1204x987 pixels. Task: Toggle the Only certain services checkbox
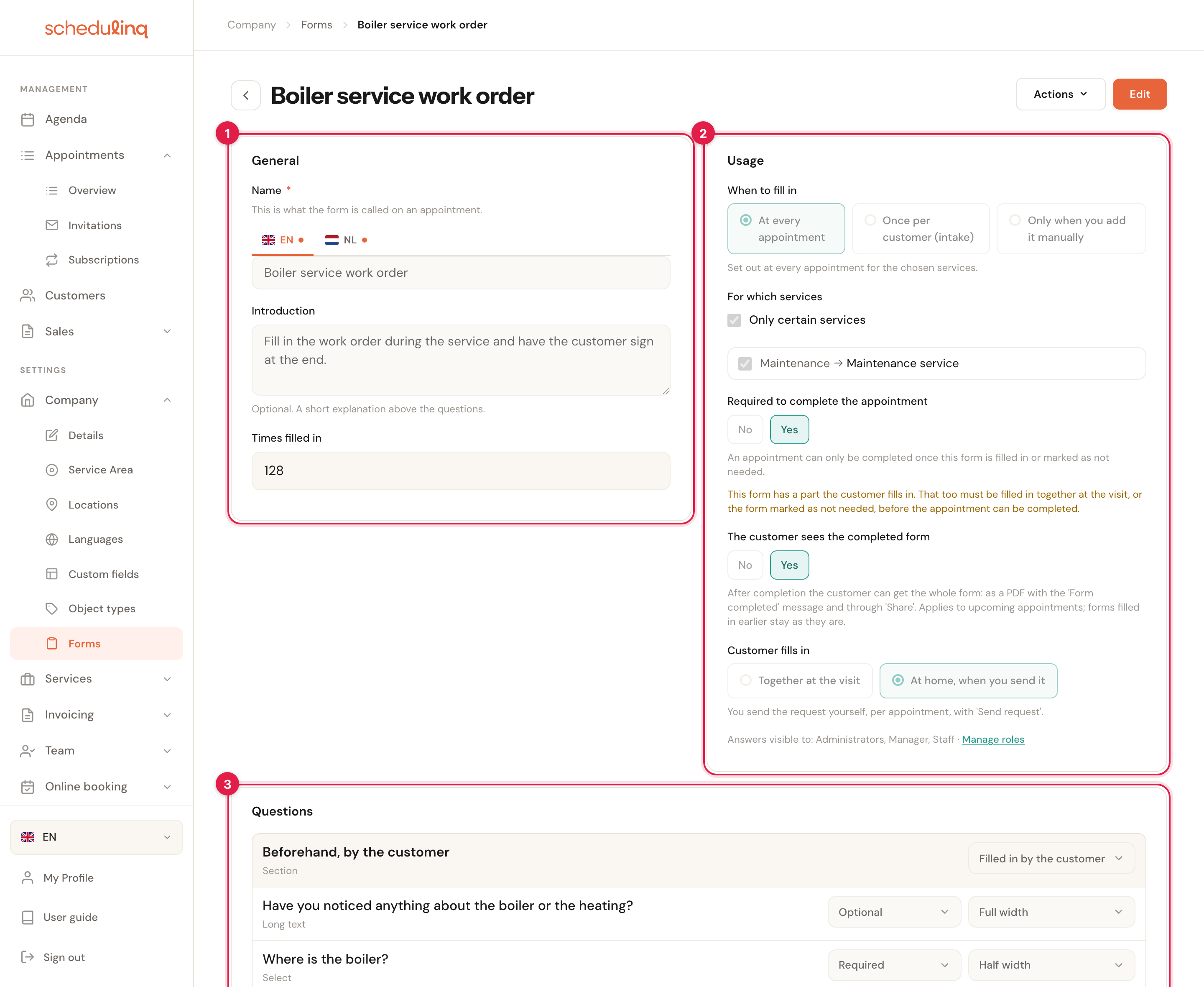pyautogui.click(x=734, y=320)
